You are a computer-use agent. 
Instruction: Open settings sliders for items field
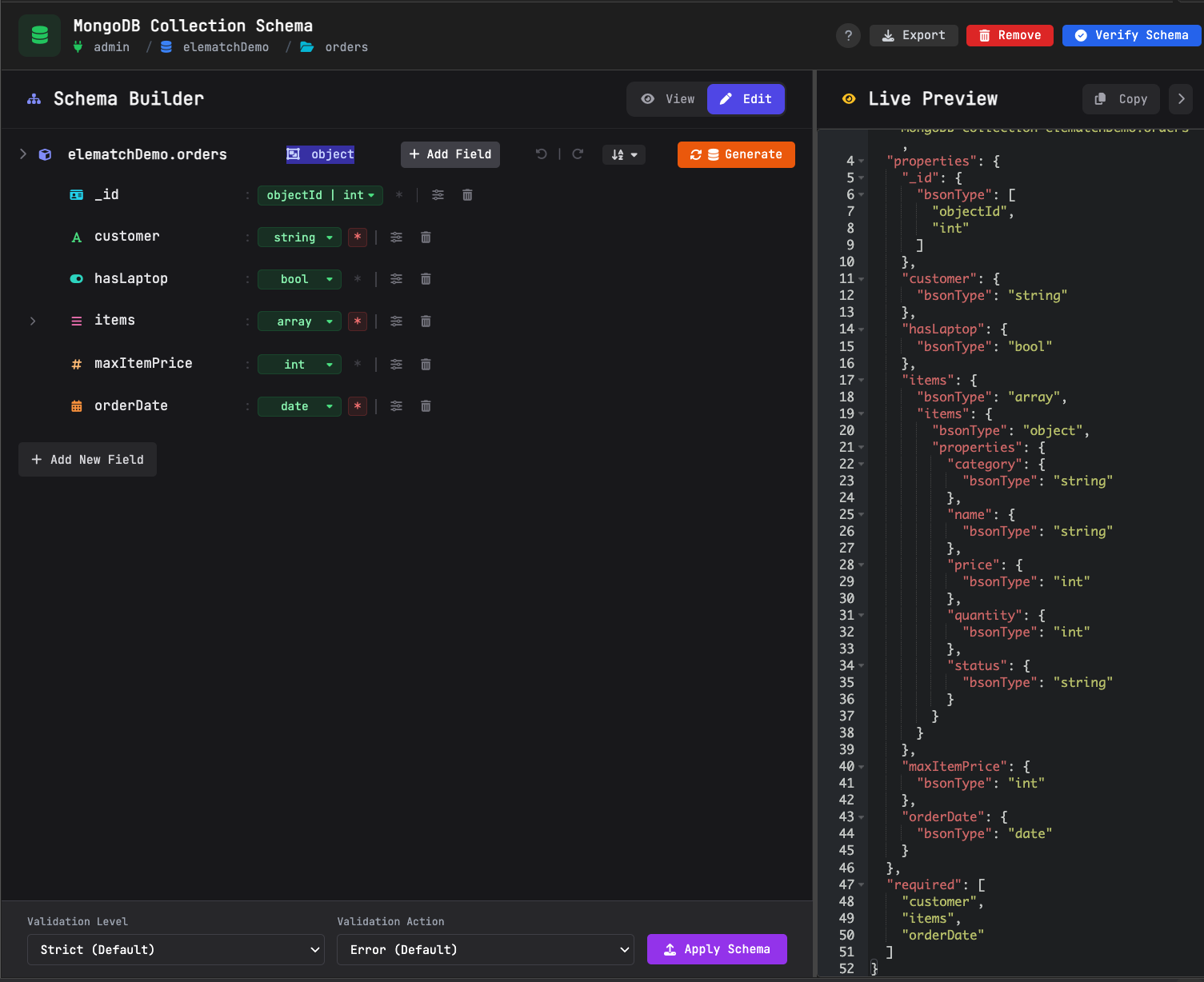pyautogui.click(x=396, y=321)
